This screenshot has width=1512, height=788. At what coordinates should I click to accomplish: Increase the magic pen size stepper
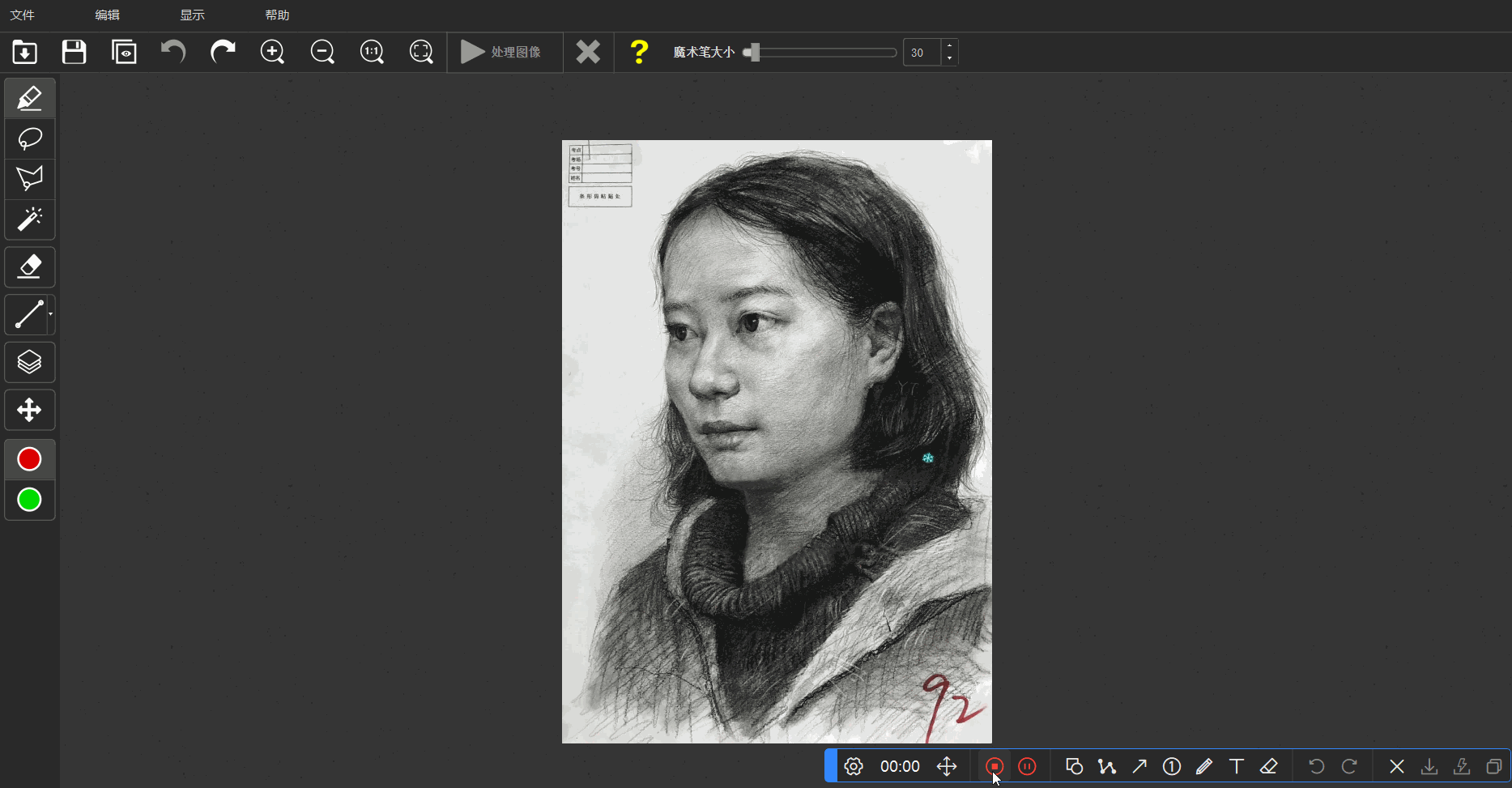click(949, 46)
